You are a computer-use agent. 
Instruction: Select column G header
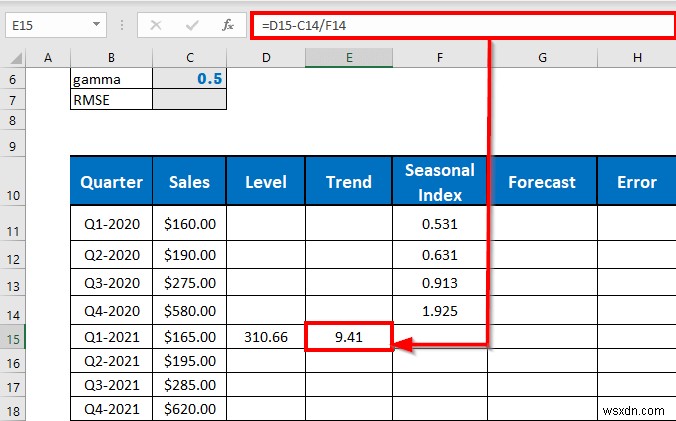click(x=542, y=57)
